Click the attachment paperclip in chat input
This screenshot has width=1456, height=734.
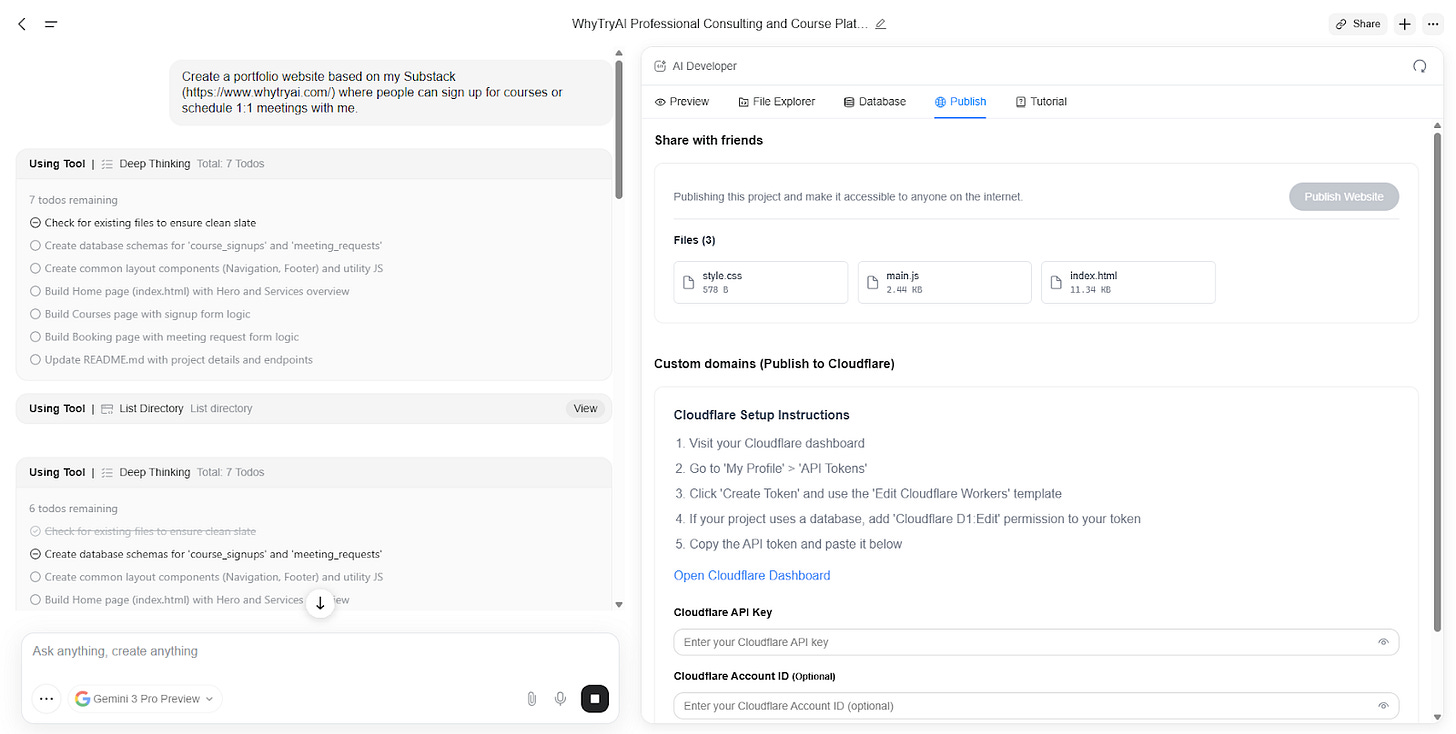(x=531, y=698)
